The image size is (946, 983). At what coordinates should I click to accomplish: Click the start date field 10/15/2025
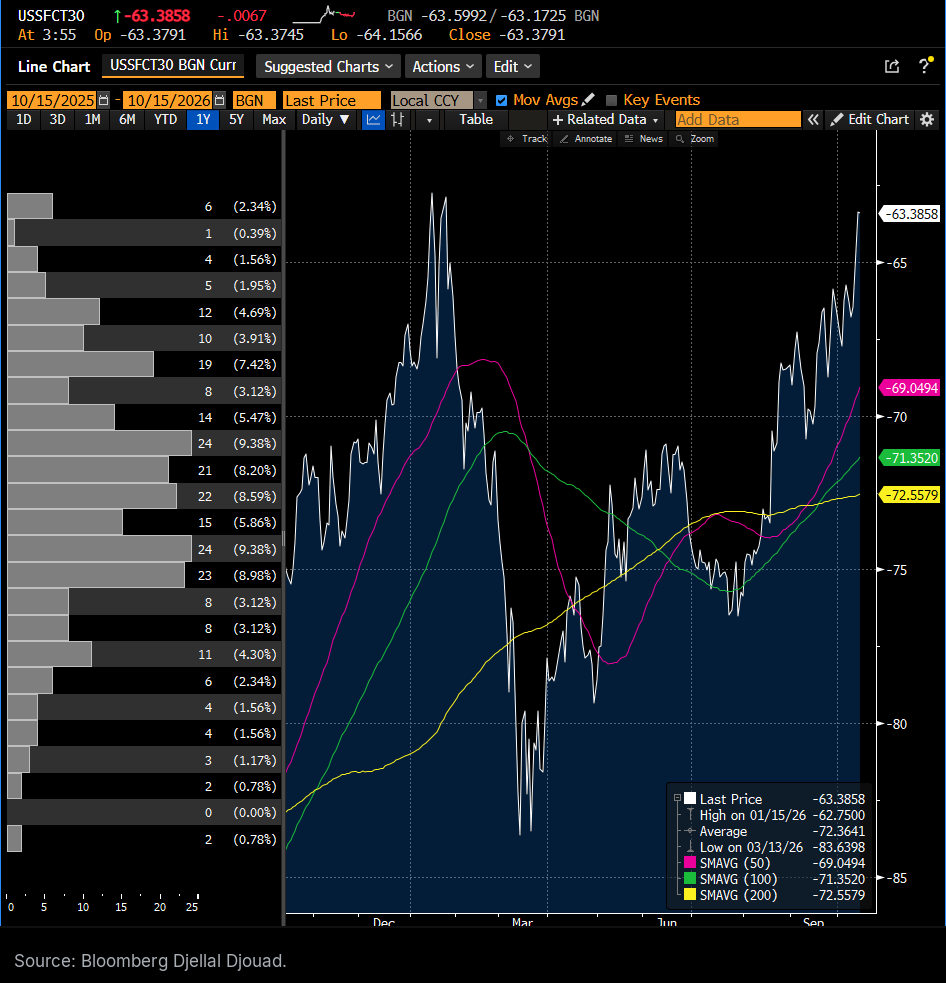tap(53, 100)
